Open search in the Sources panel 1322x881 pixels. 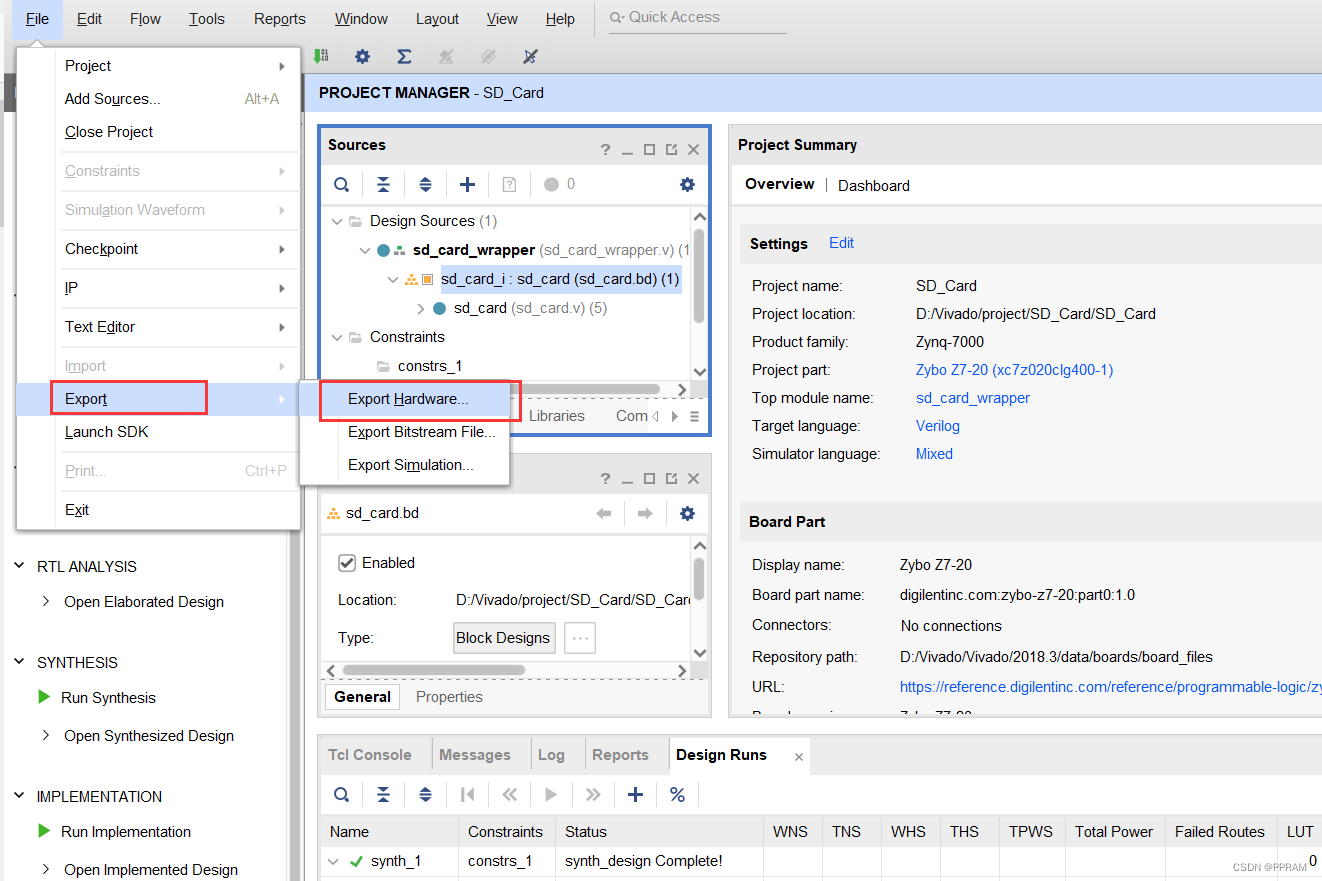coord(342,184)
